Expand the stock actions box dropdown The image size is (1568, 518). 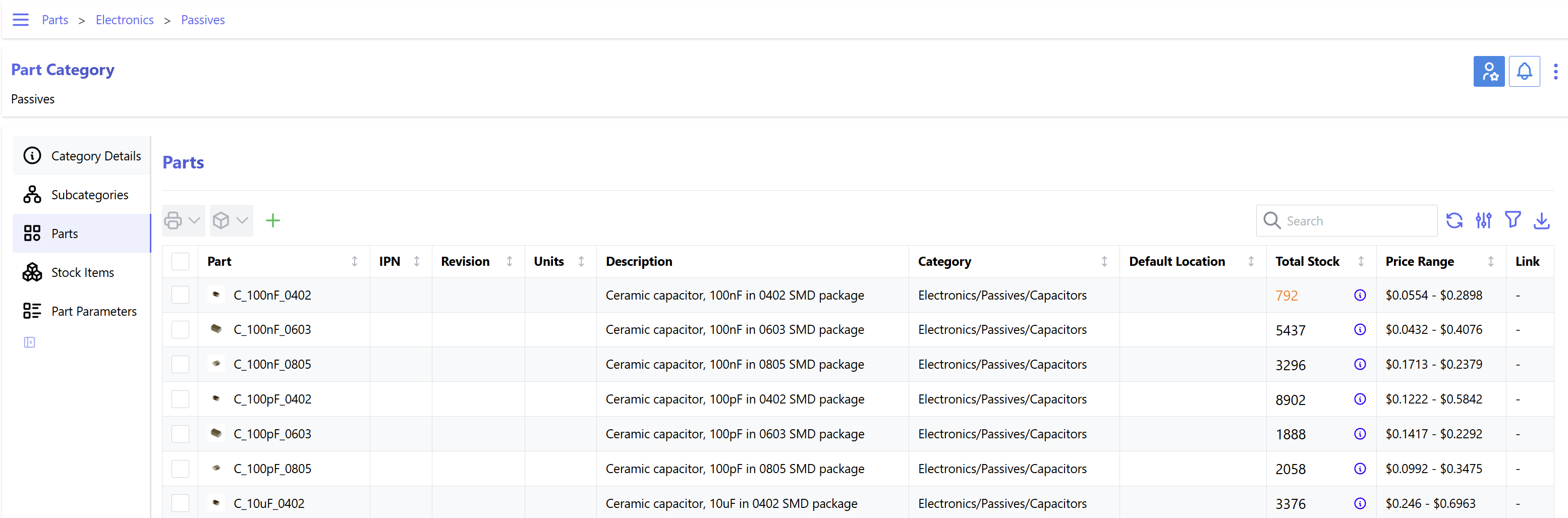pos(231,220)
